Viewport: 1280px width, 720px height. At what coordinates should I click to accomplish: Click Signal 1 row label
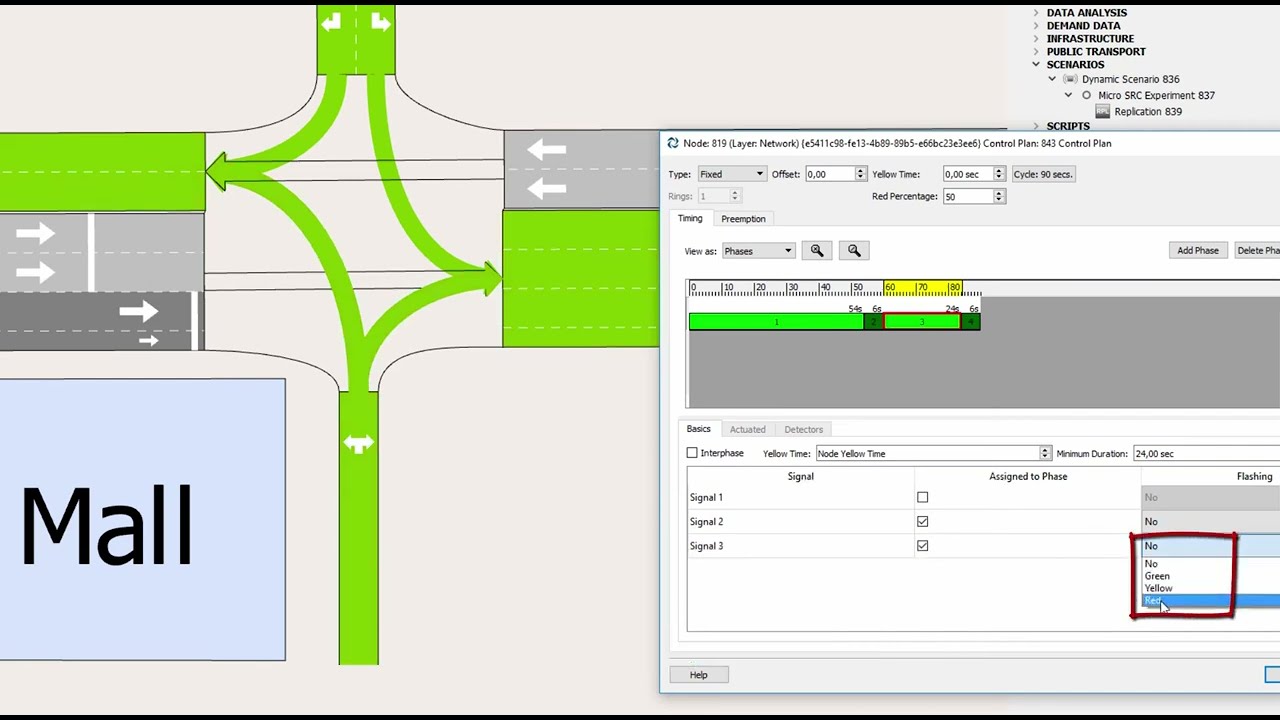[x=706, y=497]
